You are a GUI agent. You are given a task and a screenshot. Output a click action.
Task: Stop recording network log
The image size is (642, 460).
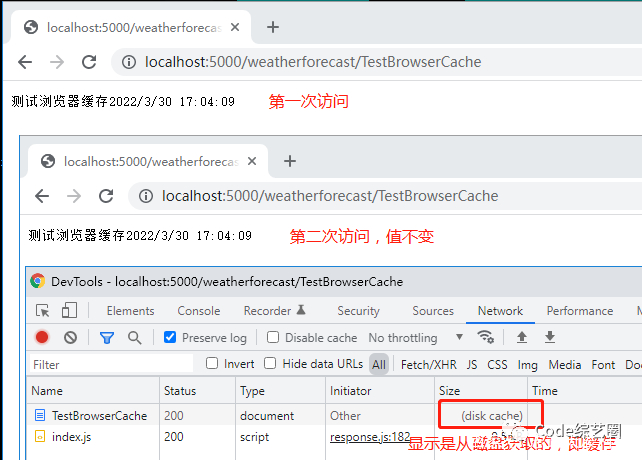tap(42, 338)
